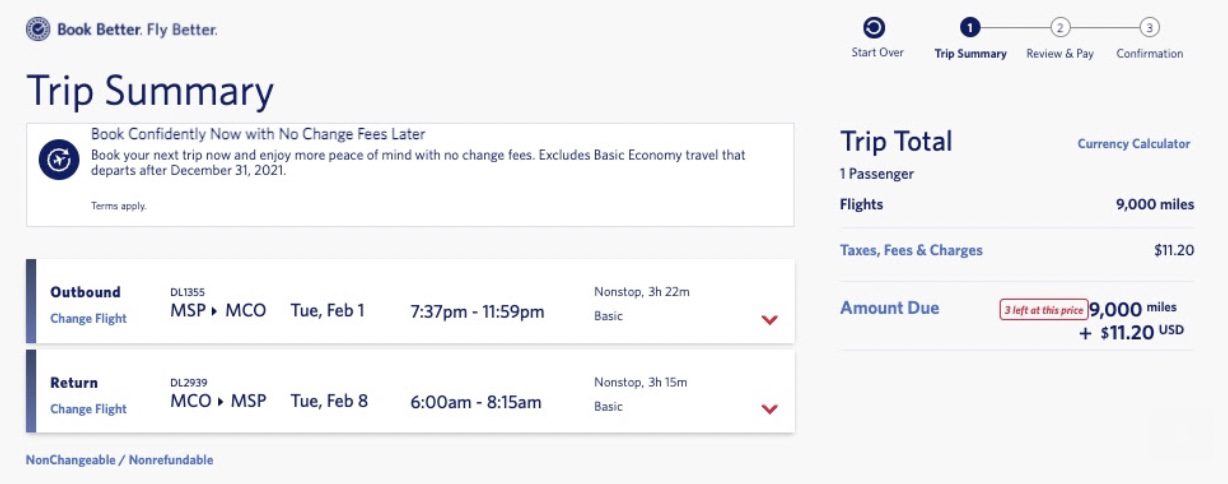This screenshot has height=484, width=1228.
Task: Open the Currency Calculator link
Action: [x=1134, y=144]
